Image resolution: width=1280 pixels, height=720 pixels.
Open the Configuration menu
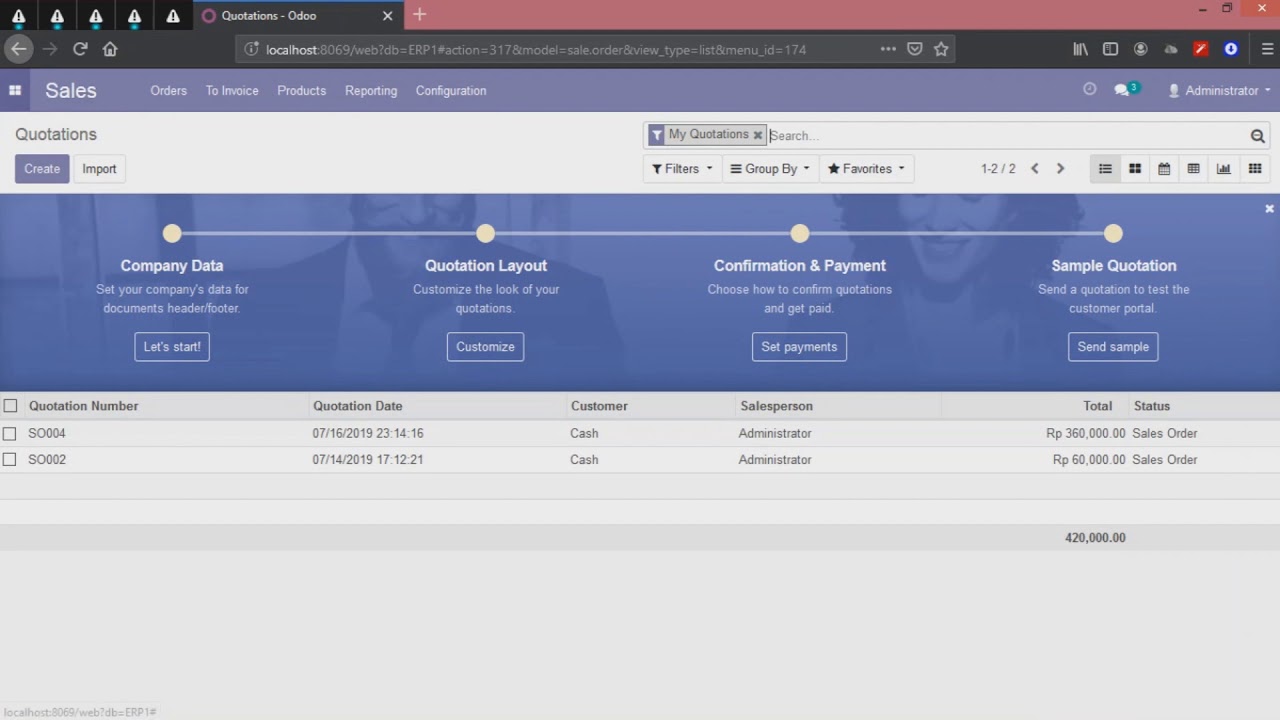pyautogui.click(x=451, y=90)
